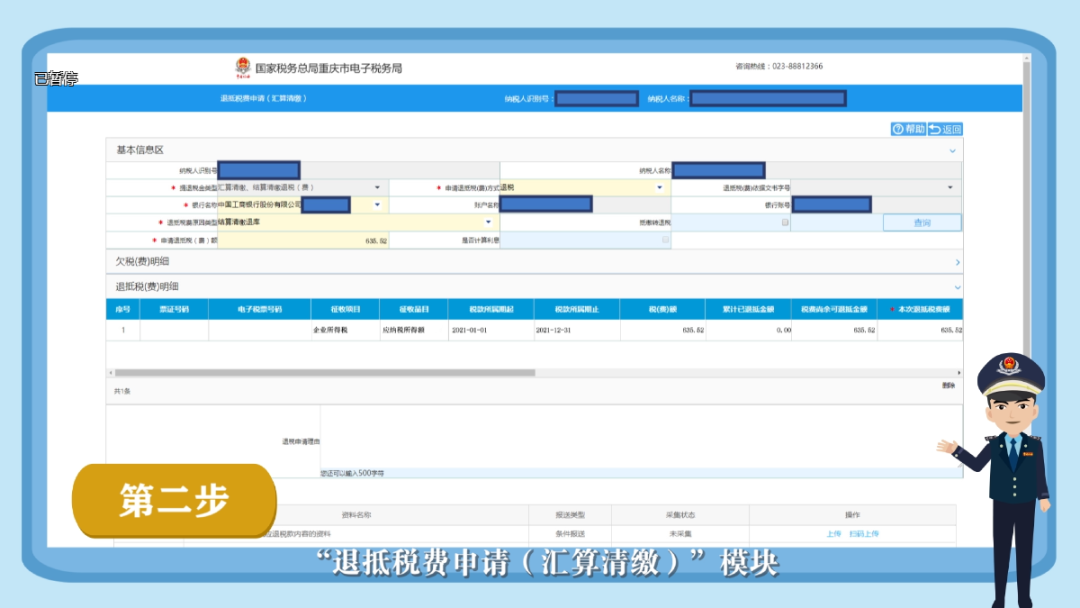The image size is (1080, 608).
Task: Click the 查询 query button
Action: pyautogui.click(x=921, y=223)
